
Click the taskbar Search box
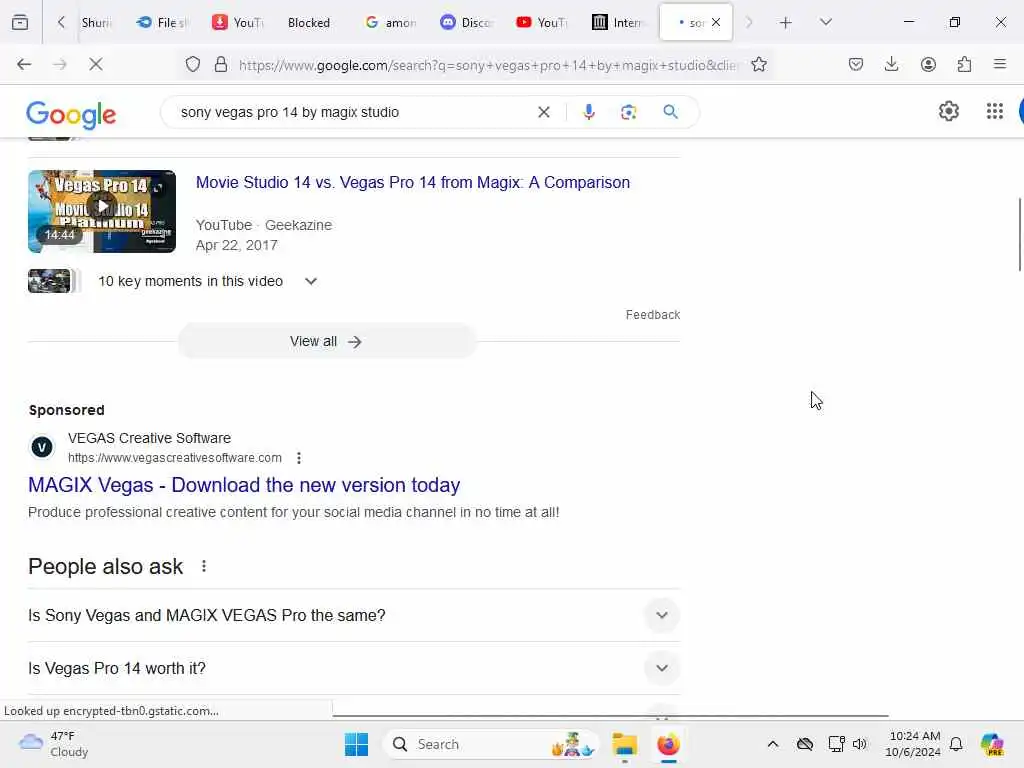pyautogui.click(x=492, y=744)
